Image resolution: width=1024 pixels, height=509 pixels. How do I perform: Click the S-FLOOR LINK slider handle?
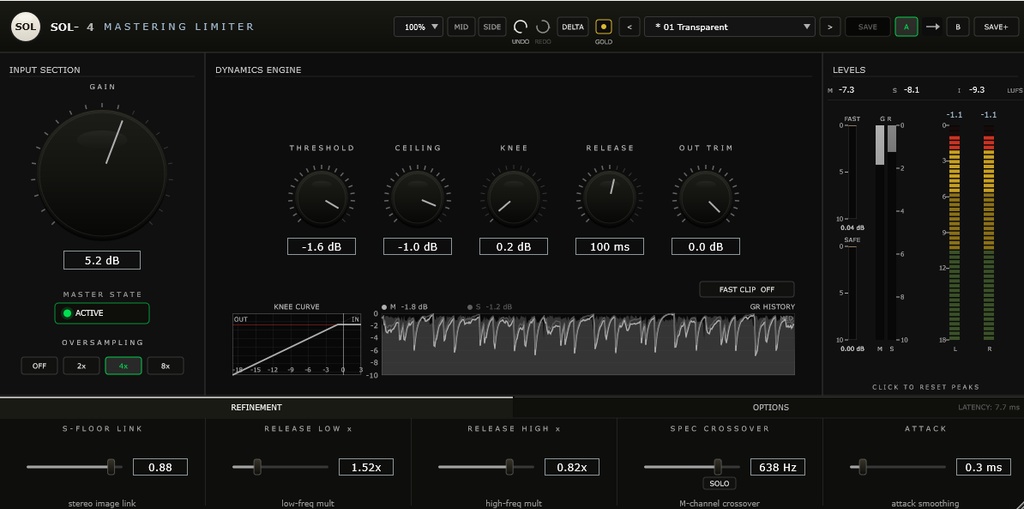coord(111,467)
